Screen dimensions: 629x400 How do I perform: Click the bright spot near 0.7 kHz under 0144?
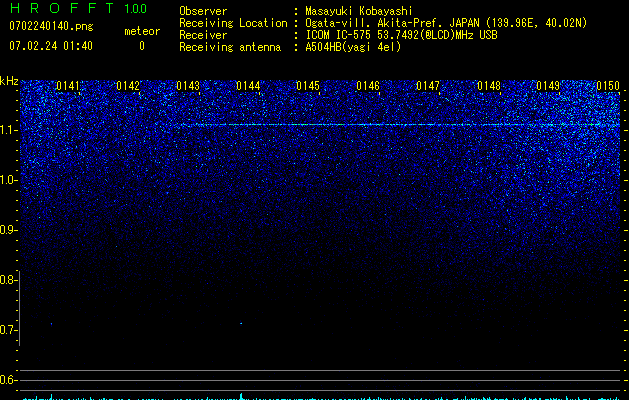pyautogui.click(x=241, y=323)
